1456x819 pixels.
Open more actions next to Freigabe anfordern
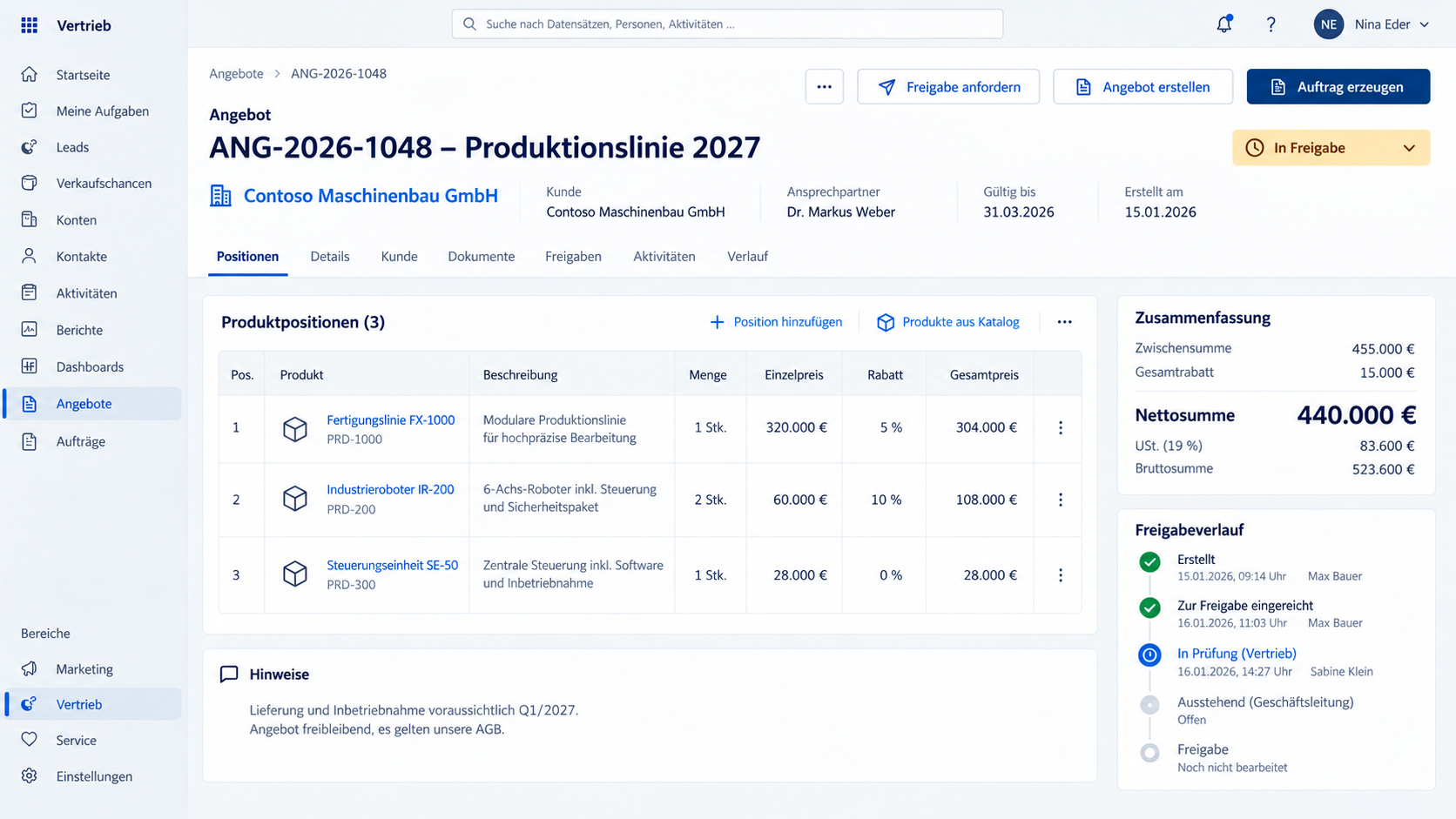pyautogui.click(x=825, y=87)
